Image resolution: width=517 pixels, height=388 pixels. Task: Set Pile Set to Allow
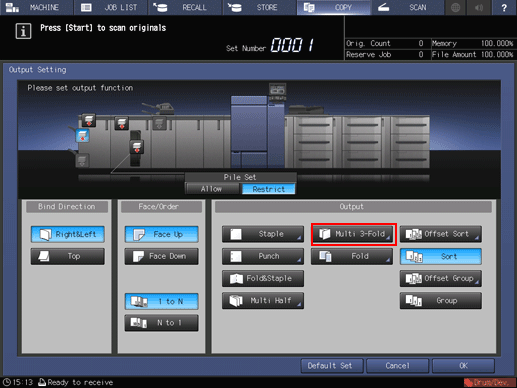[x=211, y=189]
